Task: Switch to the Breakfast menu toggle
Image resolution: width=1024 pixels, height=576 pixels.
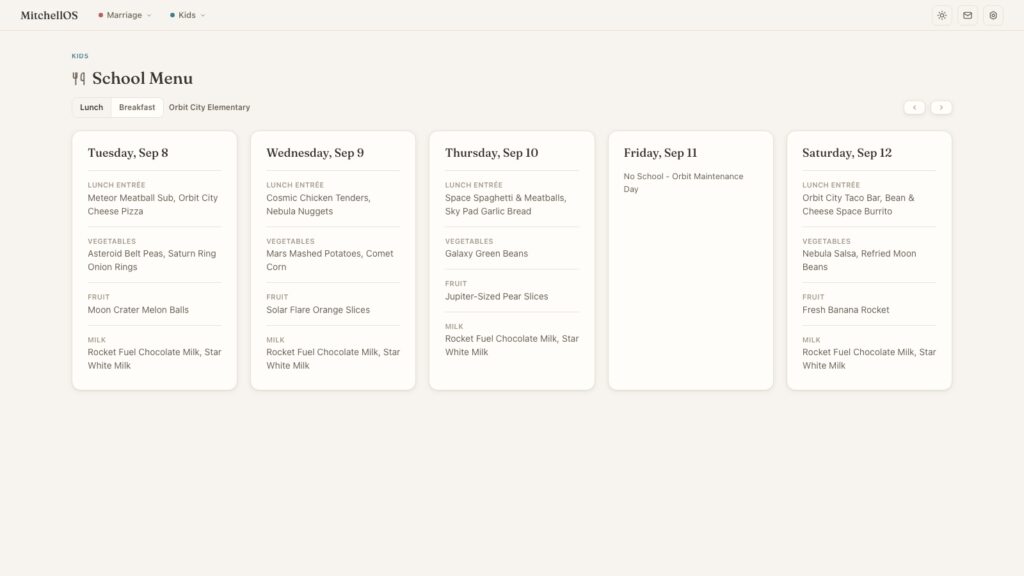Action: coord(137,107)
